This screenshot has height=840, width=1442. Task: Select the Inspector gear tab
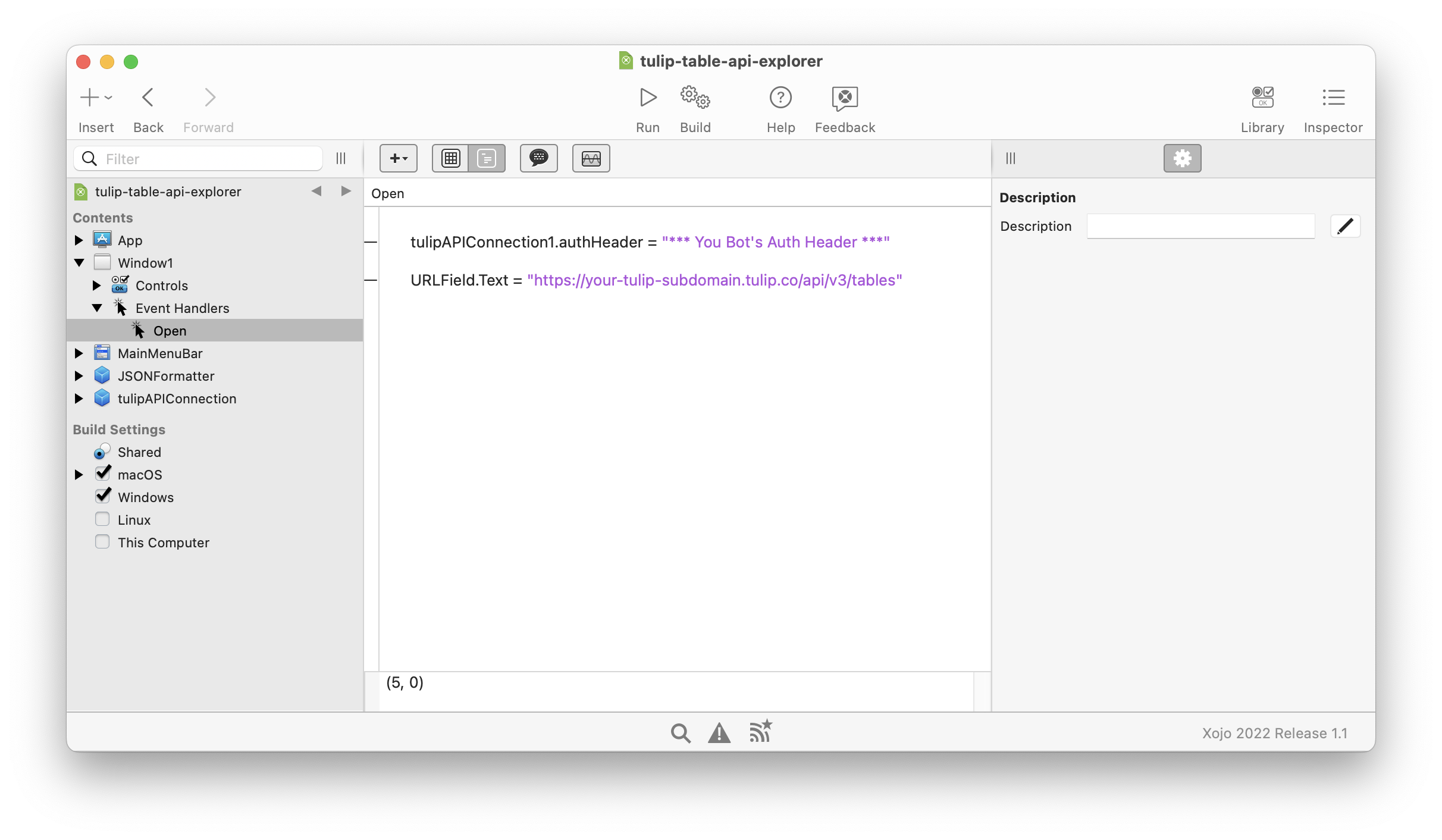pos(1183,158)
